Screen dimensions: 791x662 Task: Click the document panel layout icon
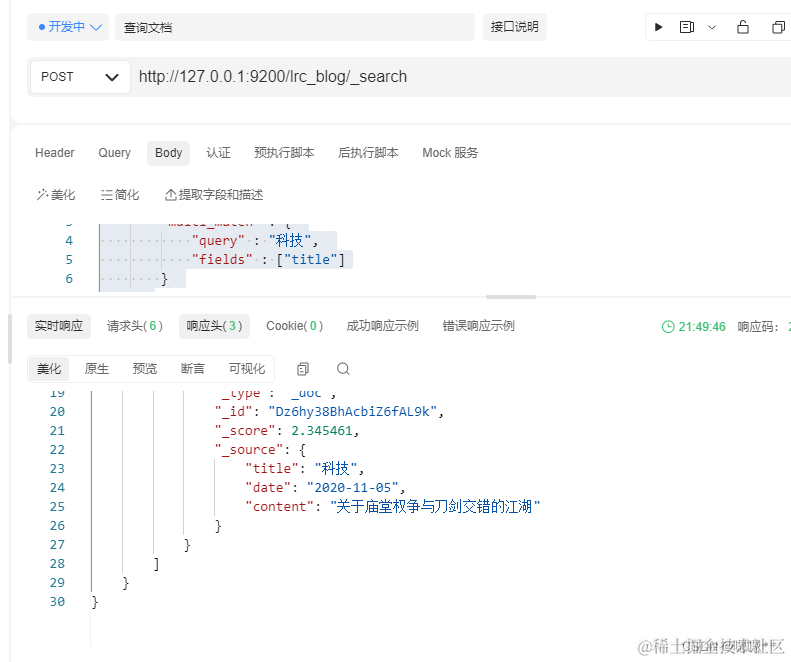687,27
